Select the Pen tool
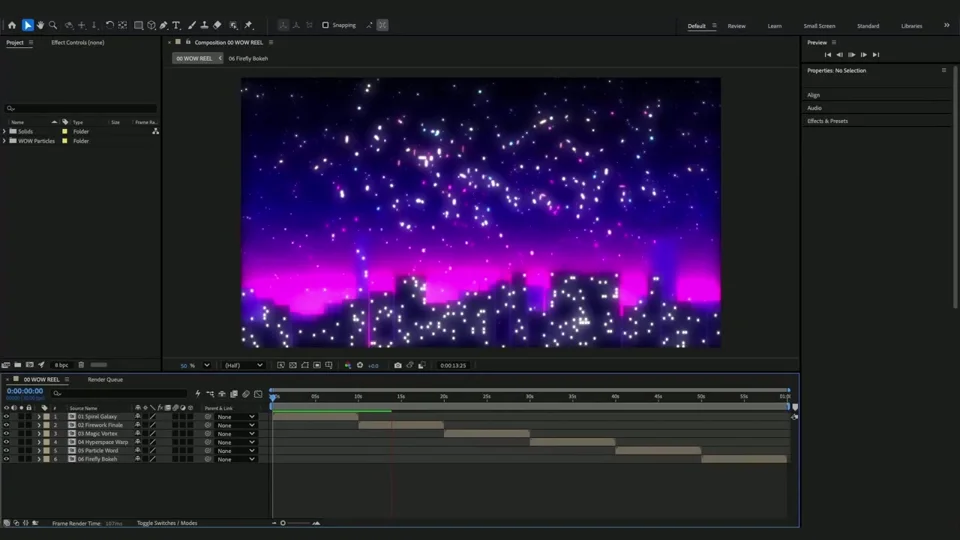This screenshot has height=540, width=960. click(x=163, y=25)
